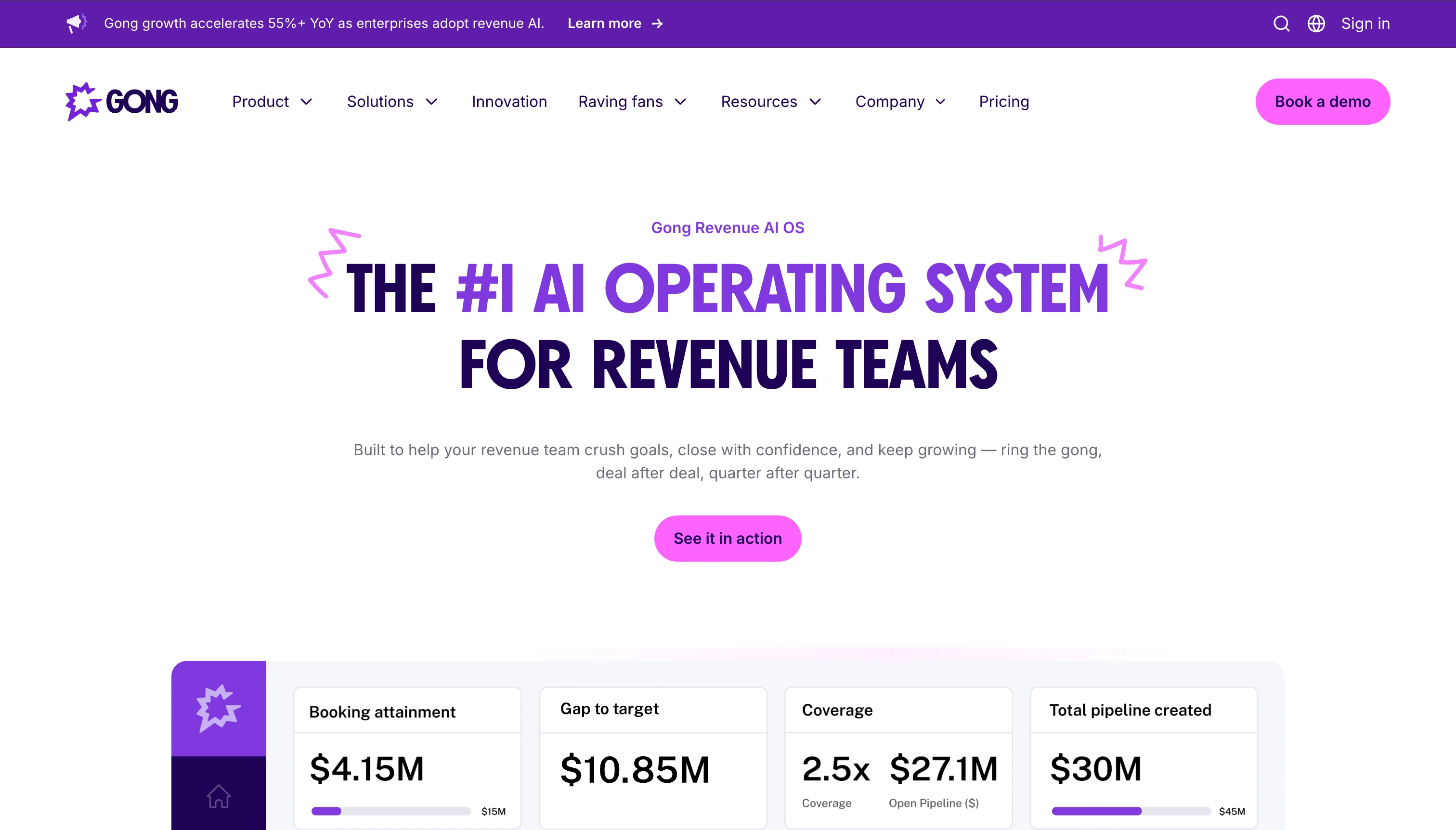Click the Gap to target card title
Image resolution: width=1456 pixels, height=830 pixels.
click(610, 709)
